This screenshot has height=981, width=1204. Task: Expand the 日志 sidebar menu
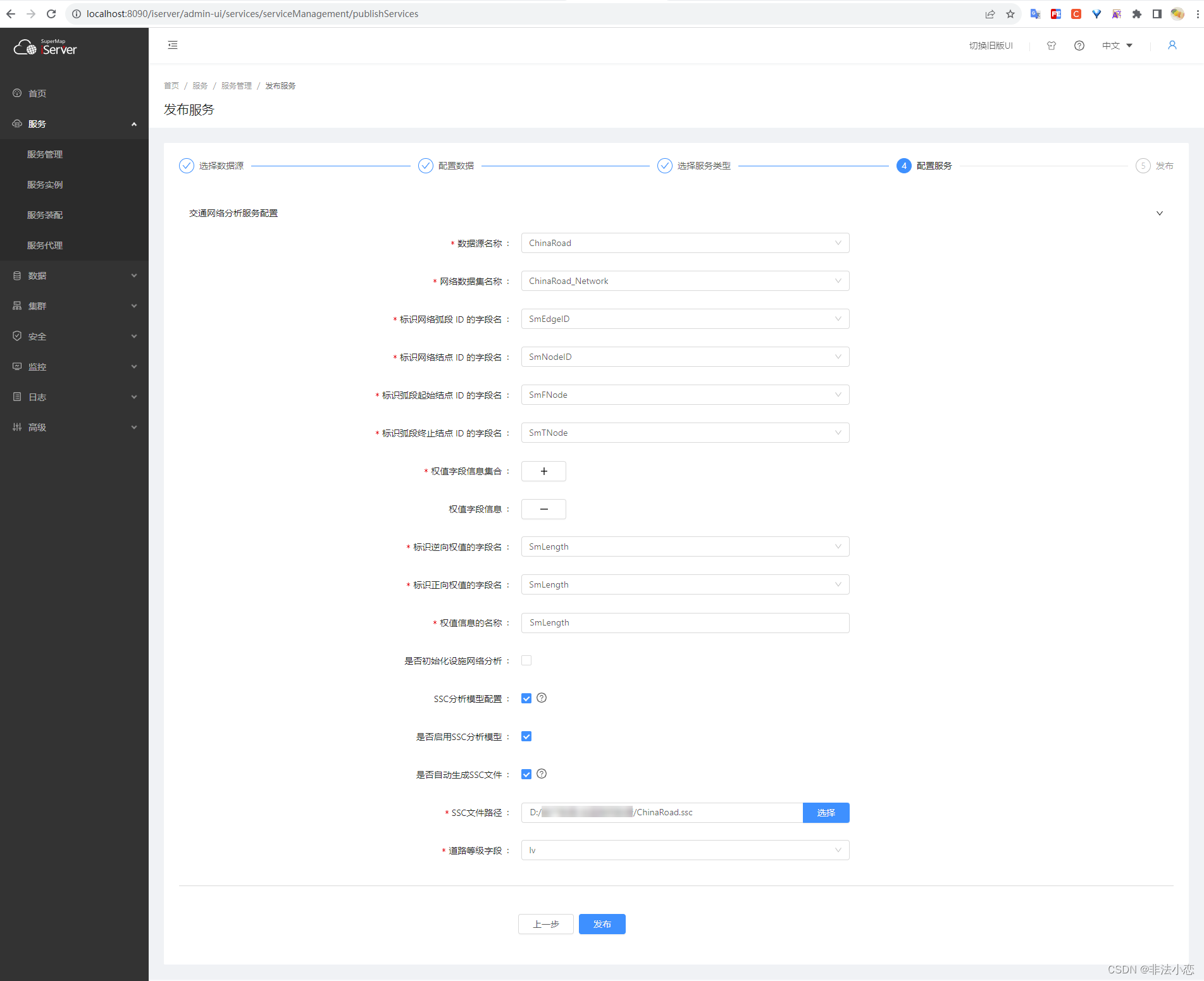74,397
